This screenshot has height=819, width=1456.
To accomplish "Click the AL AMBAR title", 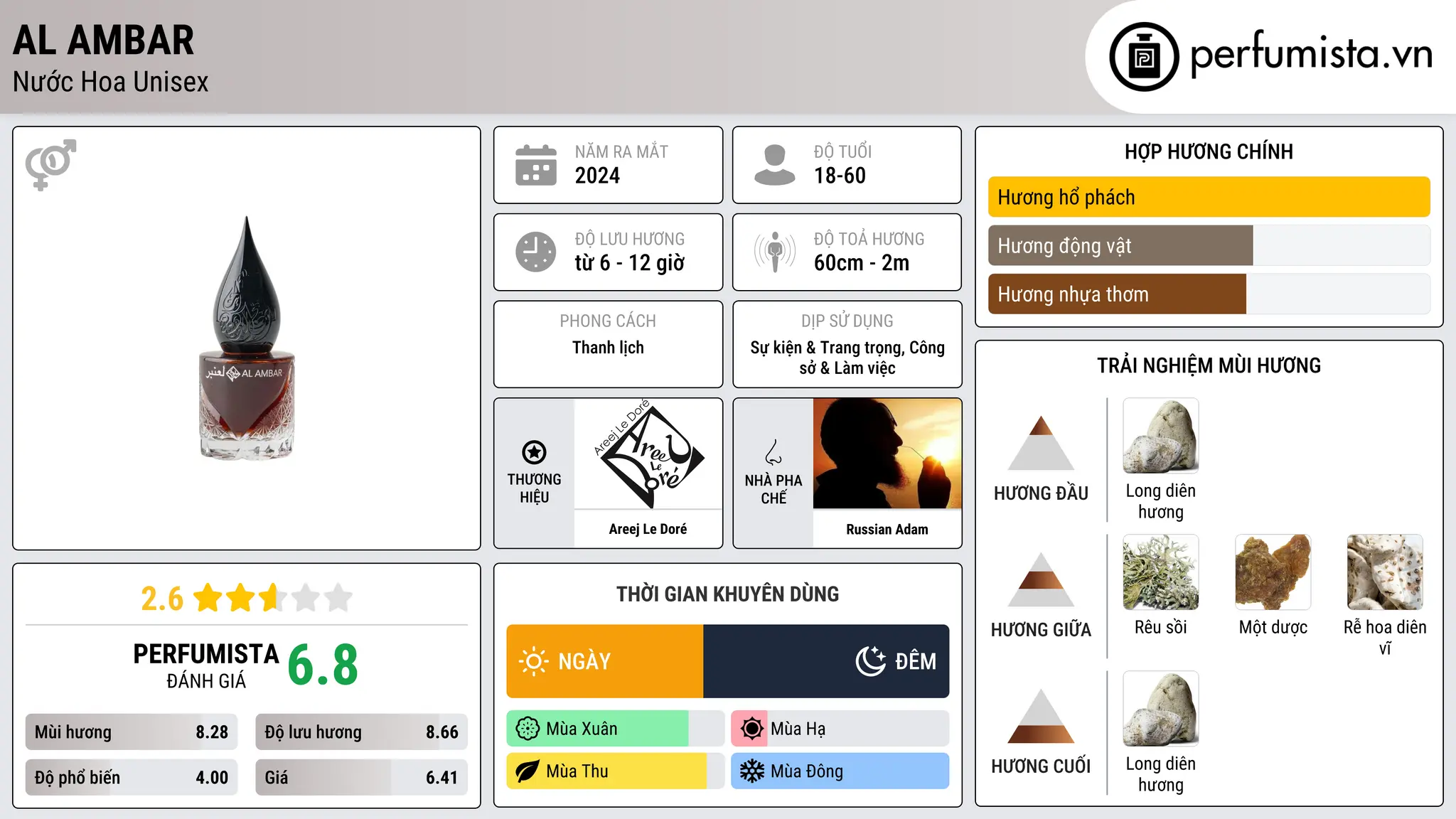I will [x=103, y=40].
